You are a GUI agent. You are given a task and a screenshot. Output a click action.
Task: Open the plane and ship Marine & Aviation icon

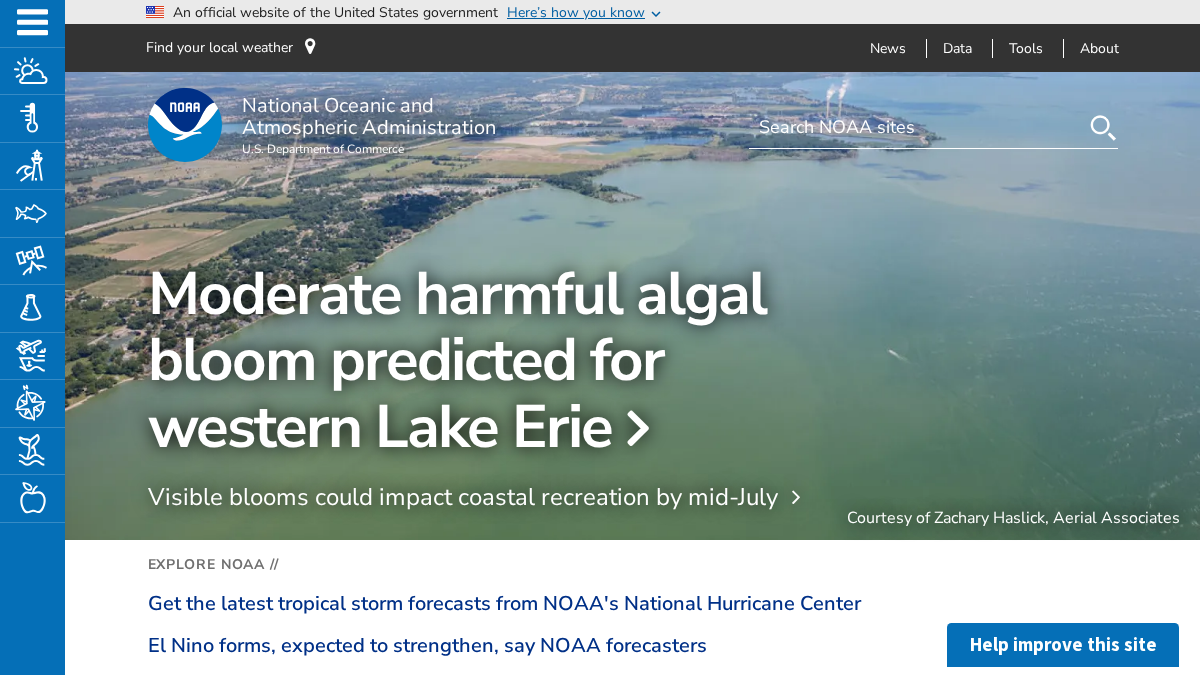pyautogui.click(x=32, y=356)
